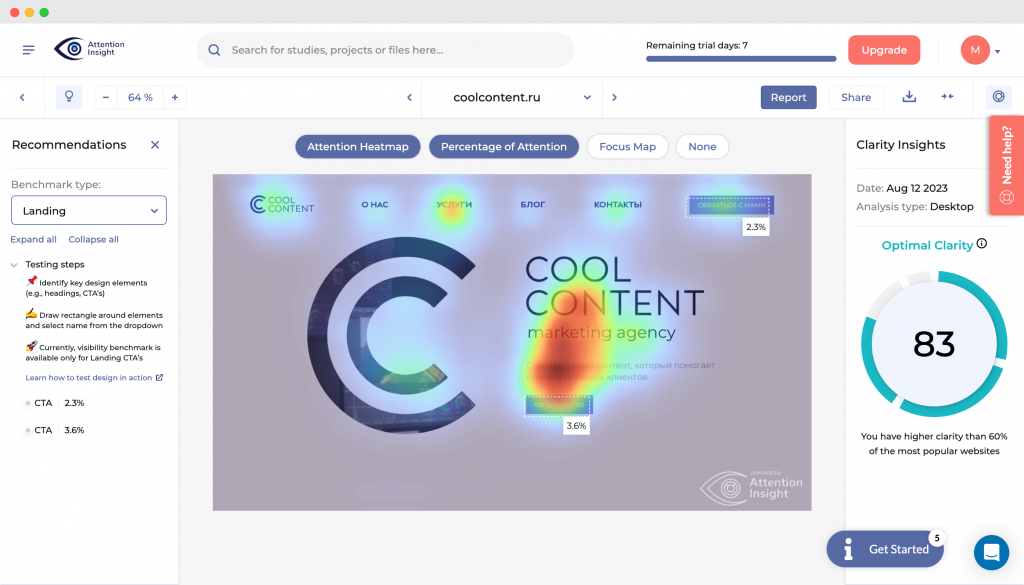Toggle Percentage of Attention view
1024x585 pixels.
point(504,146)
